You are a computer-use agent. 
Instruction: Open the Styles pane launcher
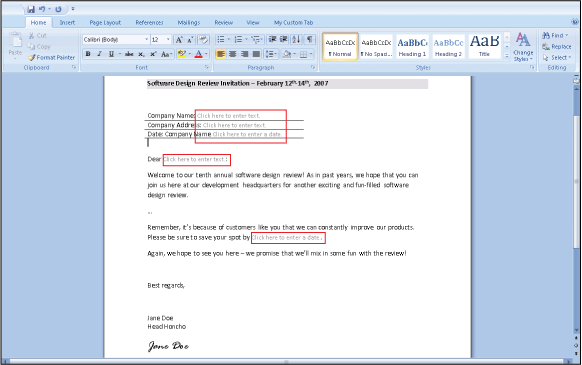click(532, 67)
